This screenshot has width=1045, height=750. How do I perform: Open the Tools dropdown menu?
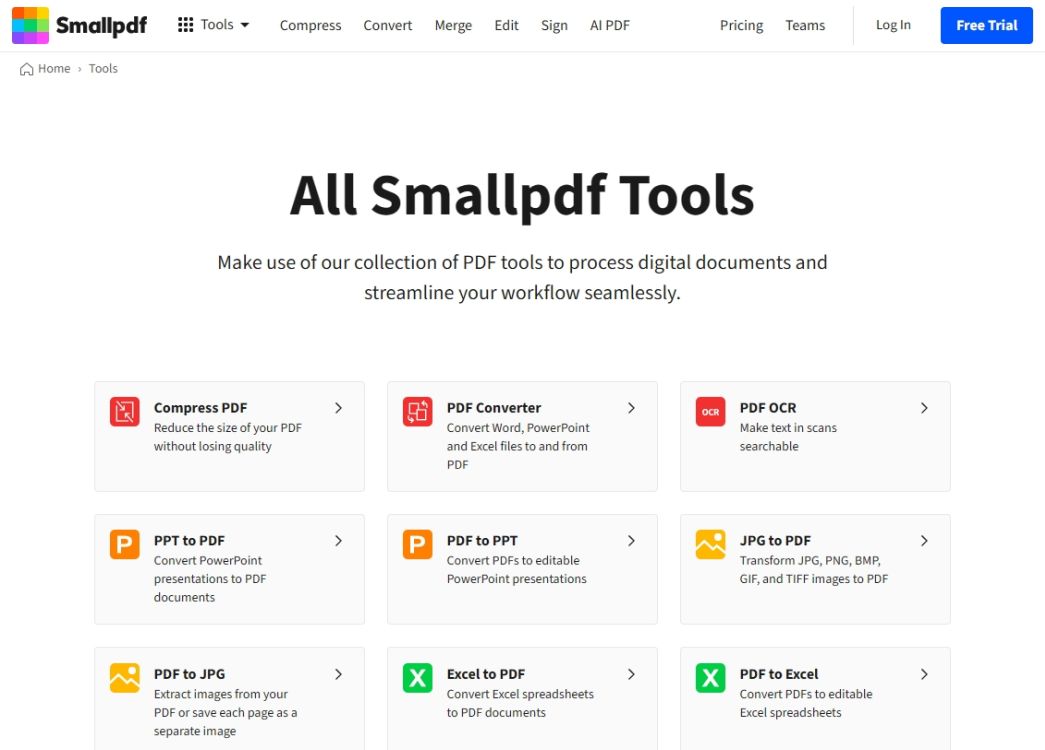216,24
